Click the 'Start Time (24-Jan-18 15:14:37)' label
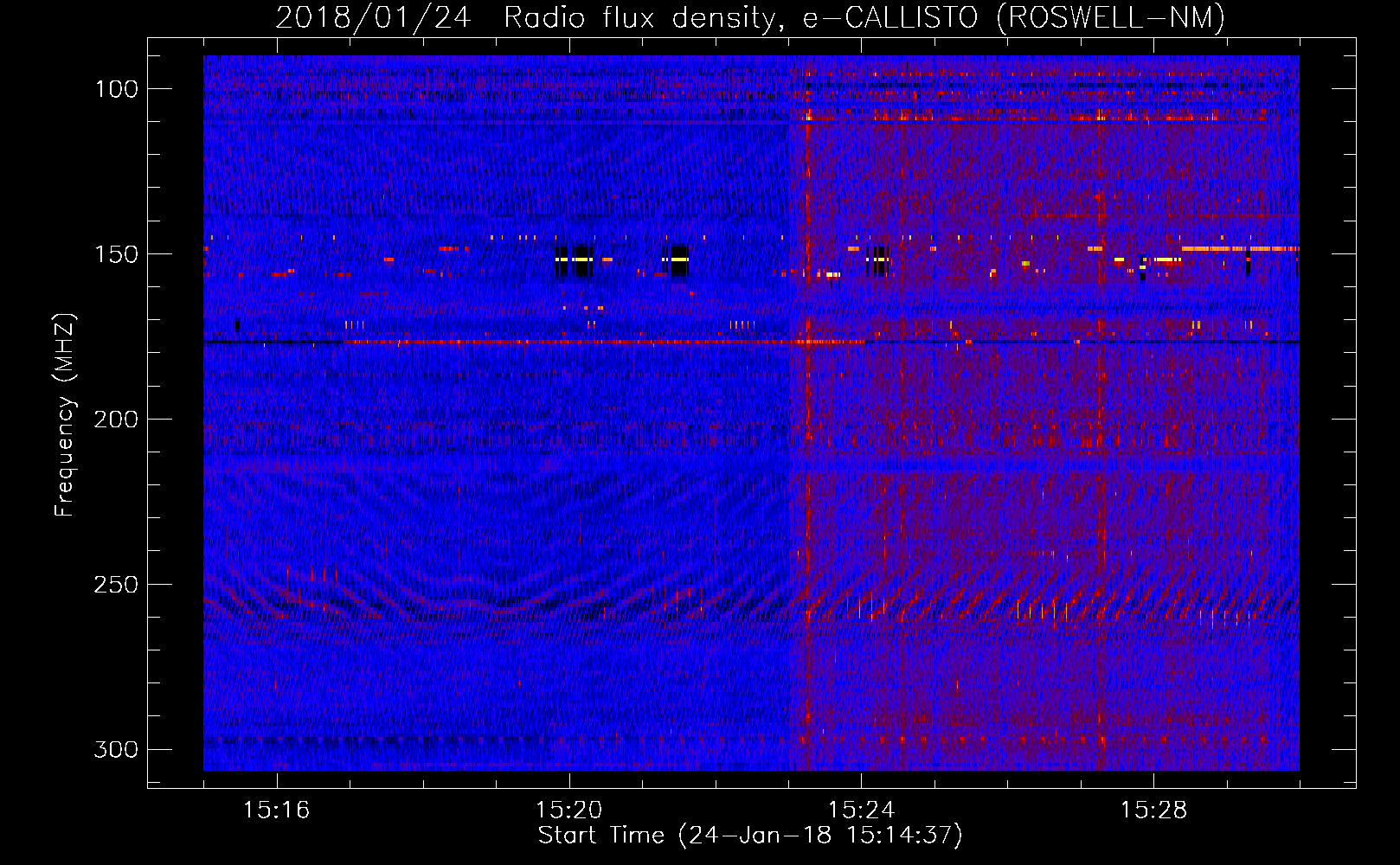This screenshot has height=865, width=1400. pos(750,836)
